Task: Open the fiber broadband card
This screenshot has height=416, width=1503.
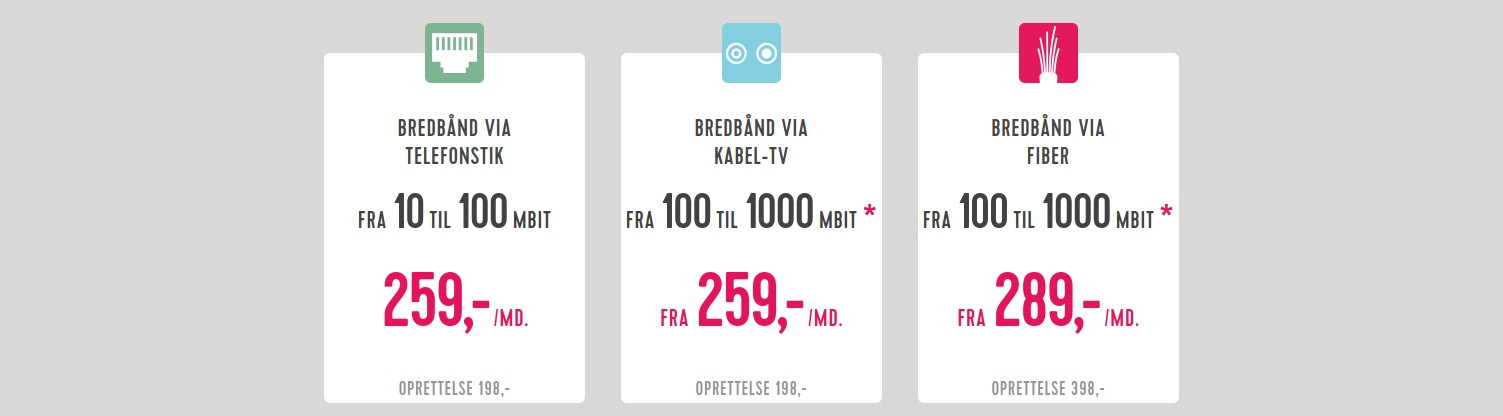Action: point(1048,228)
